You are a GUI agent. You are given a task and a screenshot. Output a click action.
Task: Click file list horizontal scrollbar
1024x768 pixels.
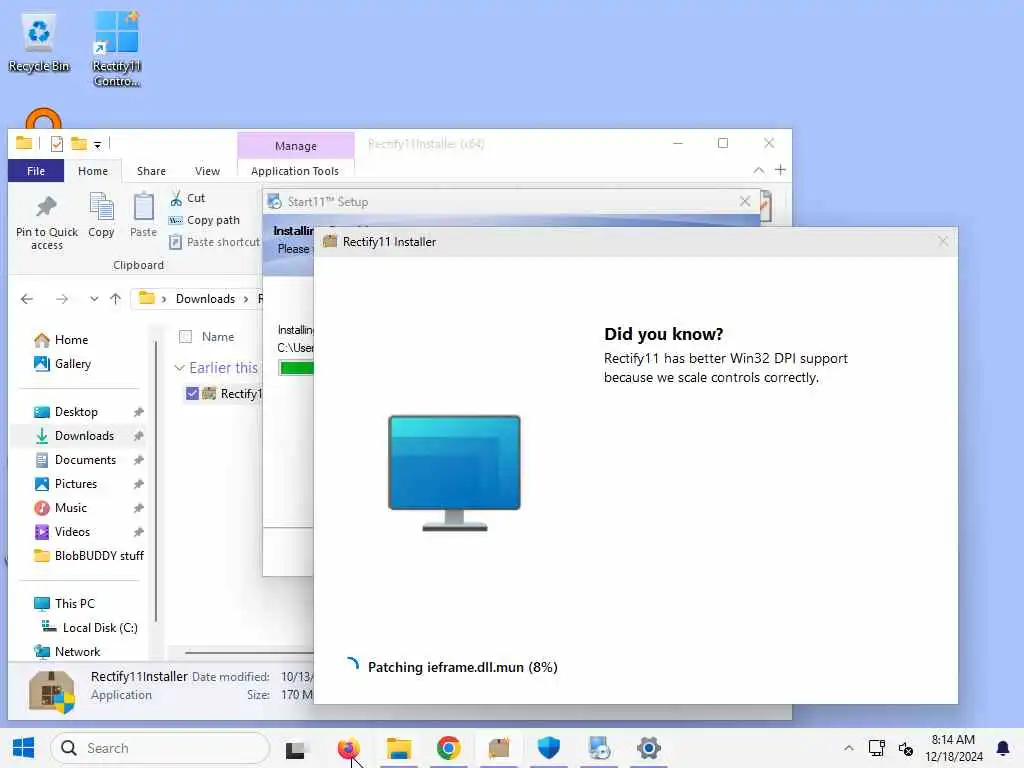[x=248, y=652]
